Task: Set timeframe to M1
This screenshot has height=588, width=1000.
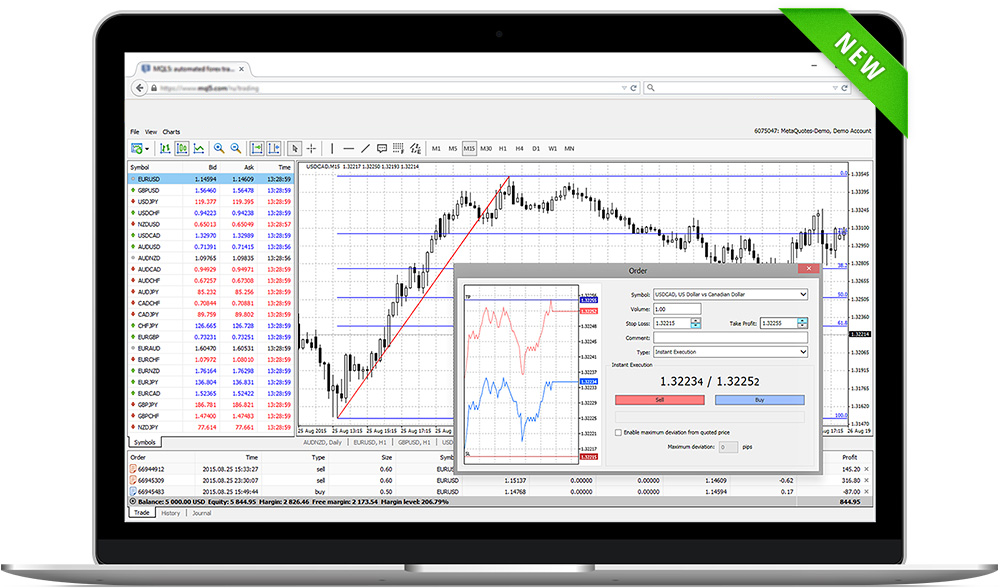Action: pyautogui.click(x=436, y=149)
